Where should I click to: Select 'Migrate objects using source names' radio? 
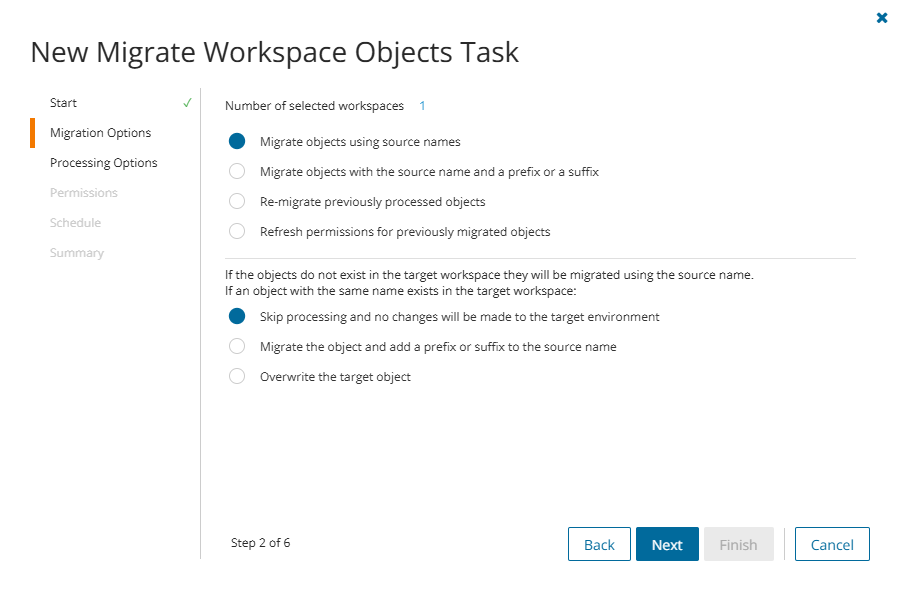pyautogui.click(x=237, y=142)
